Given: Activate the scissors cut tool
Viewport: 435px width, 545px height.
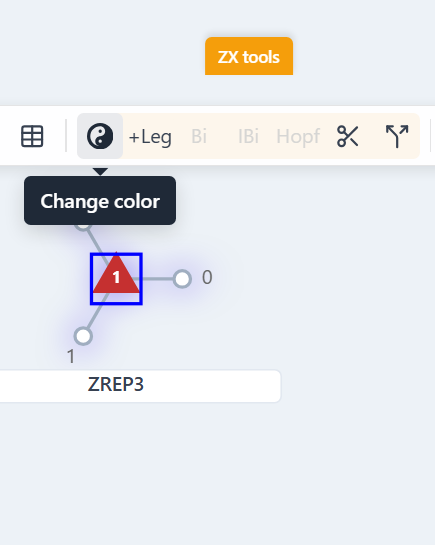Looking at the screenshot, I should tap(347, 136).
